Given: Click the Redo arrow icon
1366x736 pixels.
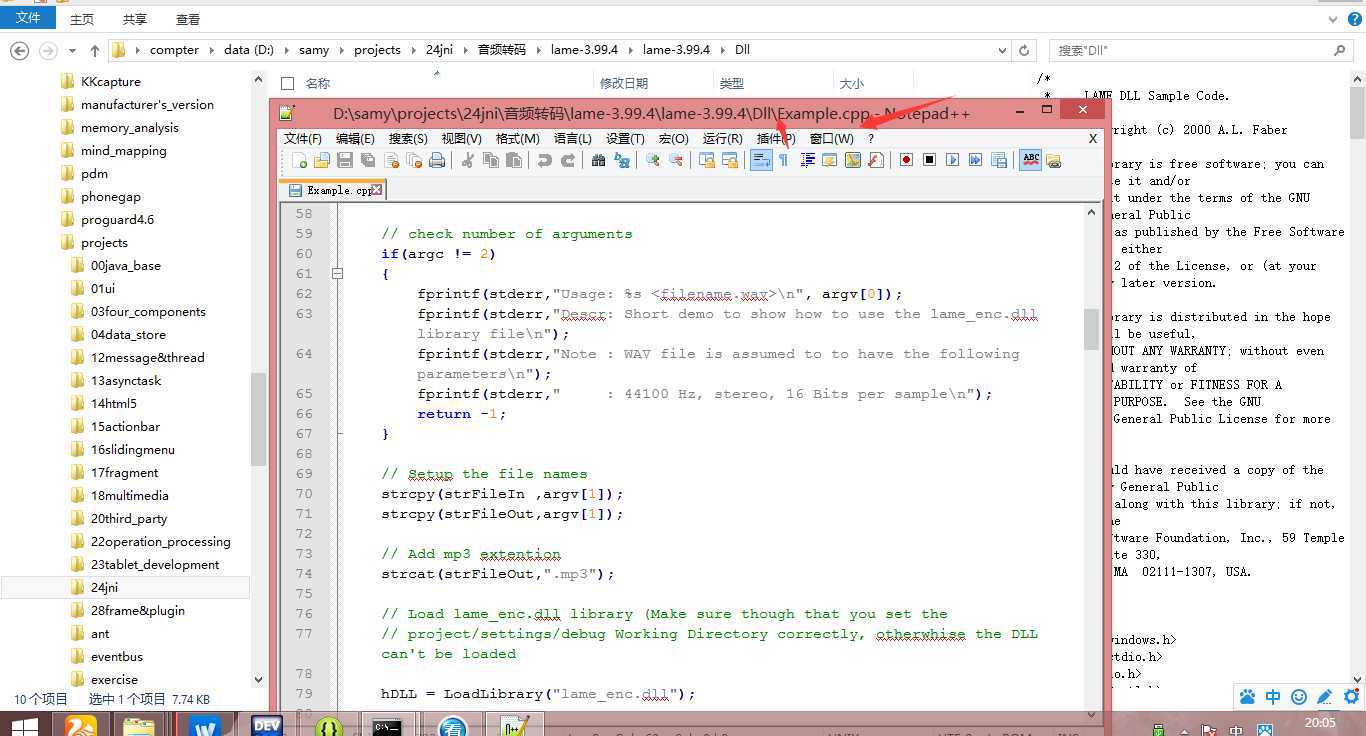Looking at the screenshot, I should 567,160.
